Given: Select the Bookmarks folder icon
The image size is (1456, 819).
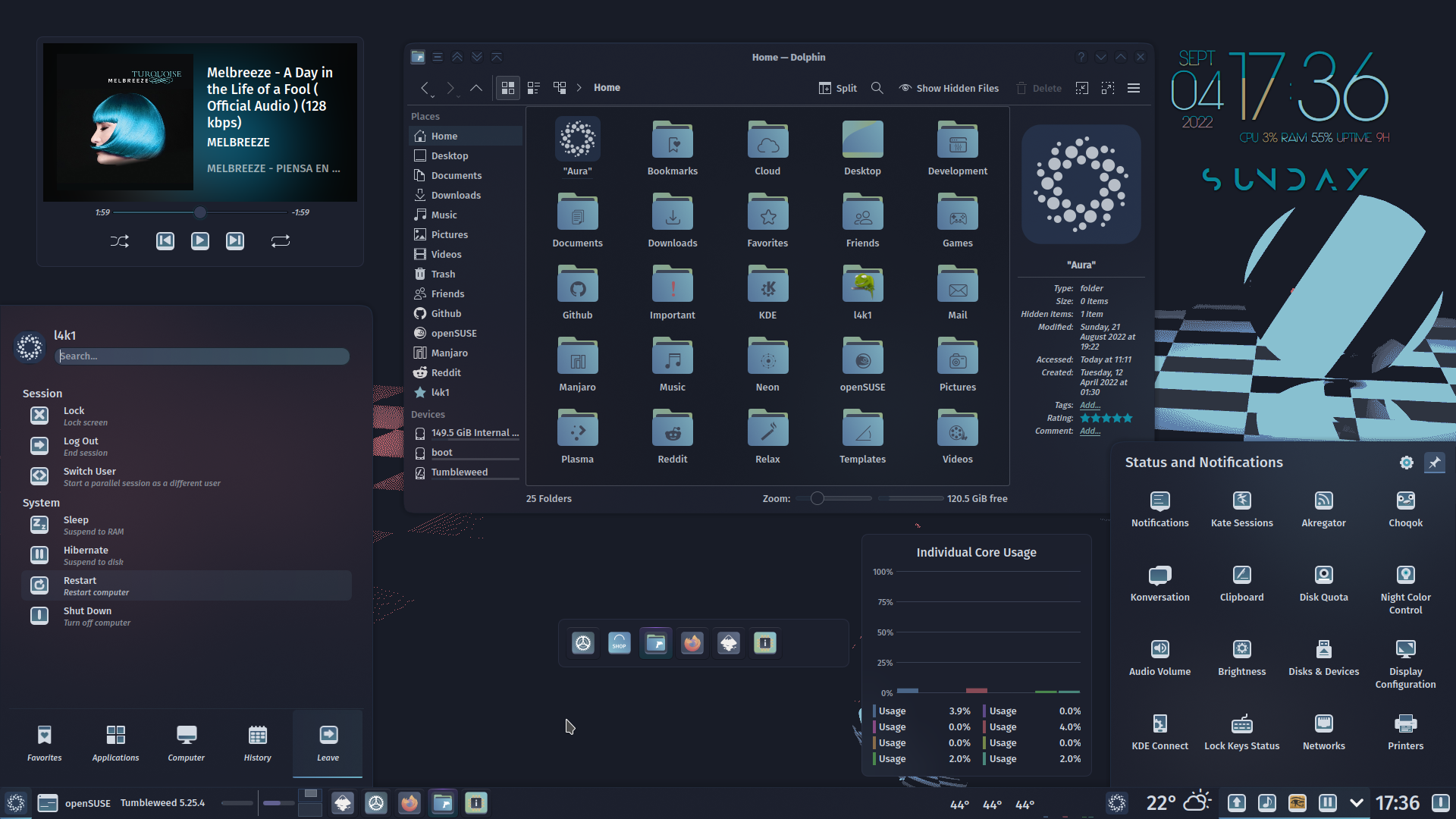Looking at the screenshot, I should click(x=673, y=141).
